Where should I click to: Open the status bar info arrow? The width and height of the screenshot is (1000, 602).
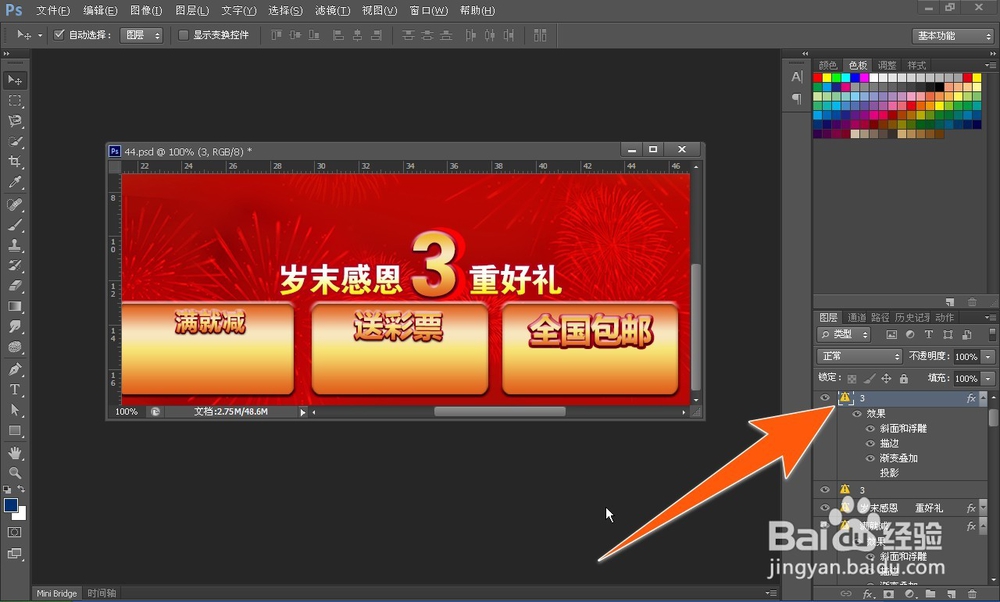pos(302,412)
